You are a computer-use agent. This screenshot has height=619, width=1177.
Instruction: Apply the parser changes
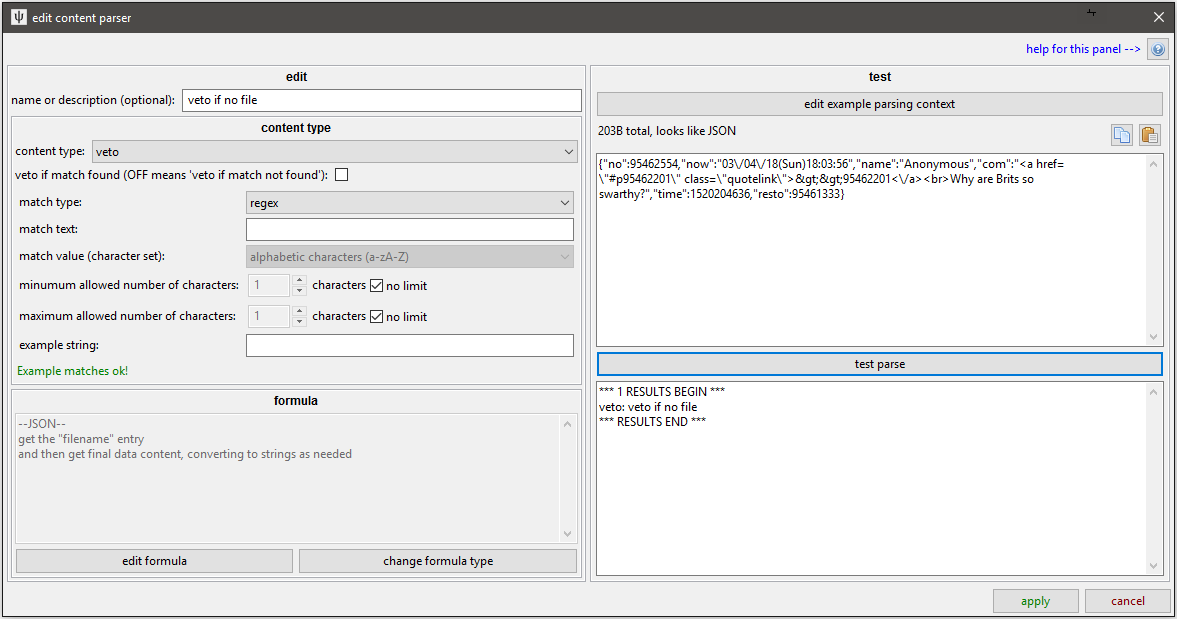coord(1035,601)
